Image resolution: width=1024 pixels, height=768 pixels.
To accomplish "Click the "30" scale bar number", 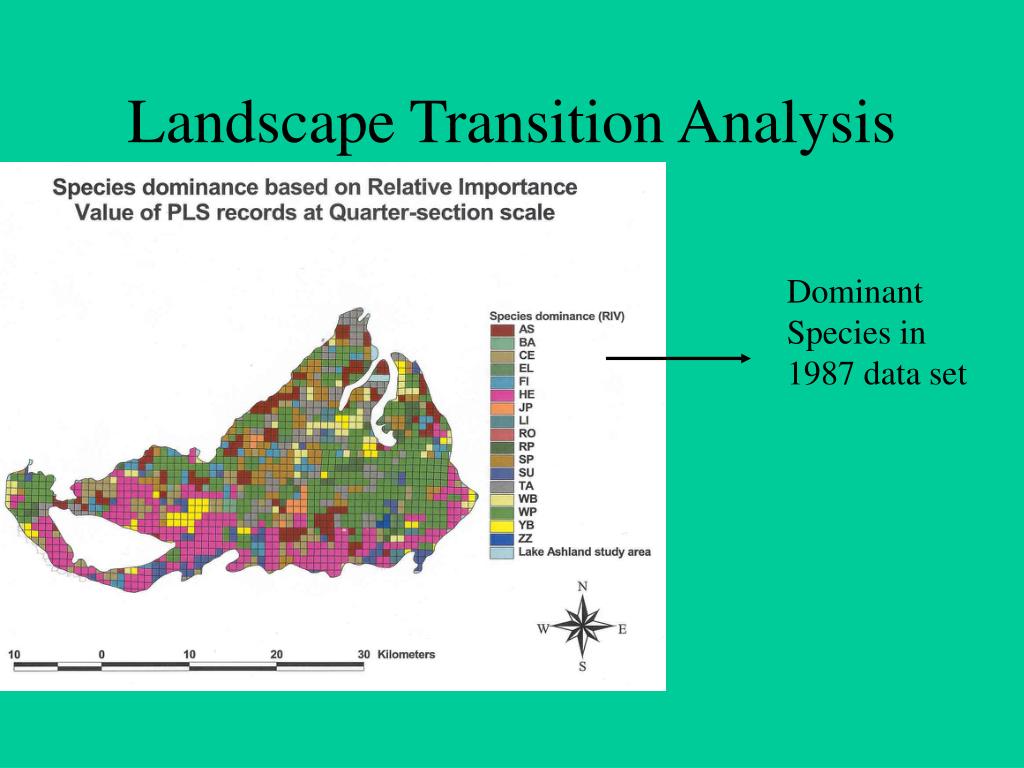I will click(364, 654).
